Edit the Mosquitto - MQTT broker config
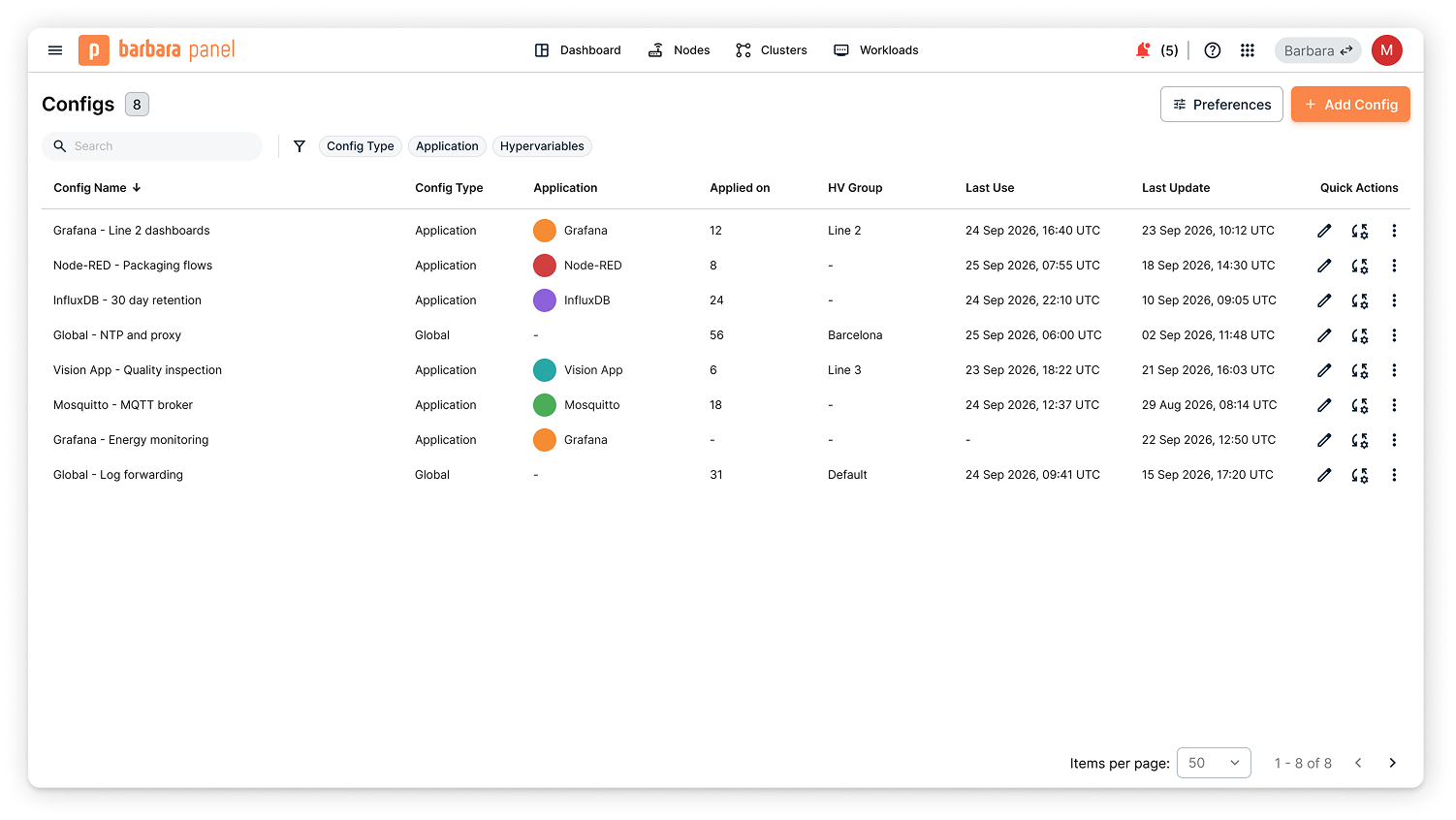 tap(1324, 405)
